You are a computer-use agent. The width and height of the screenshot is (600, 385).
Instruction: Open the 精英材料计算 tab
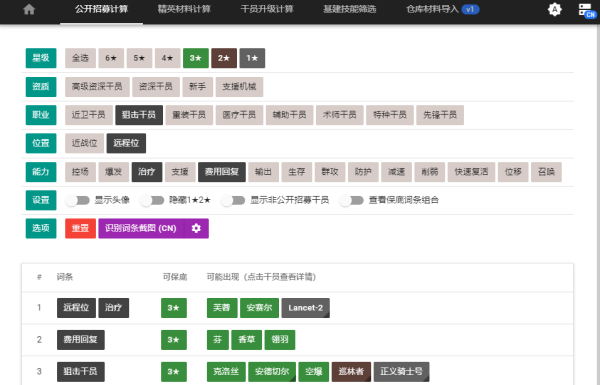[x=184, y=9]
